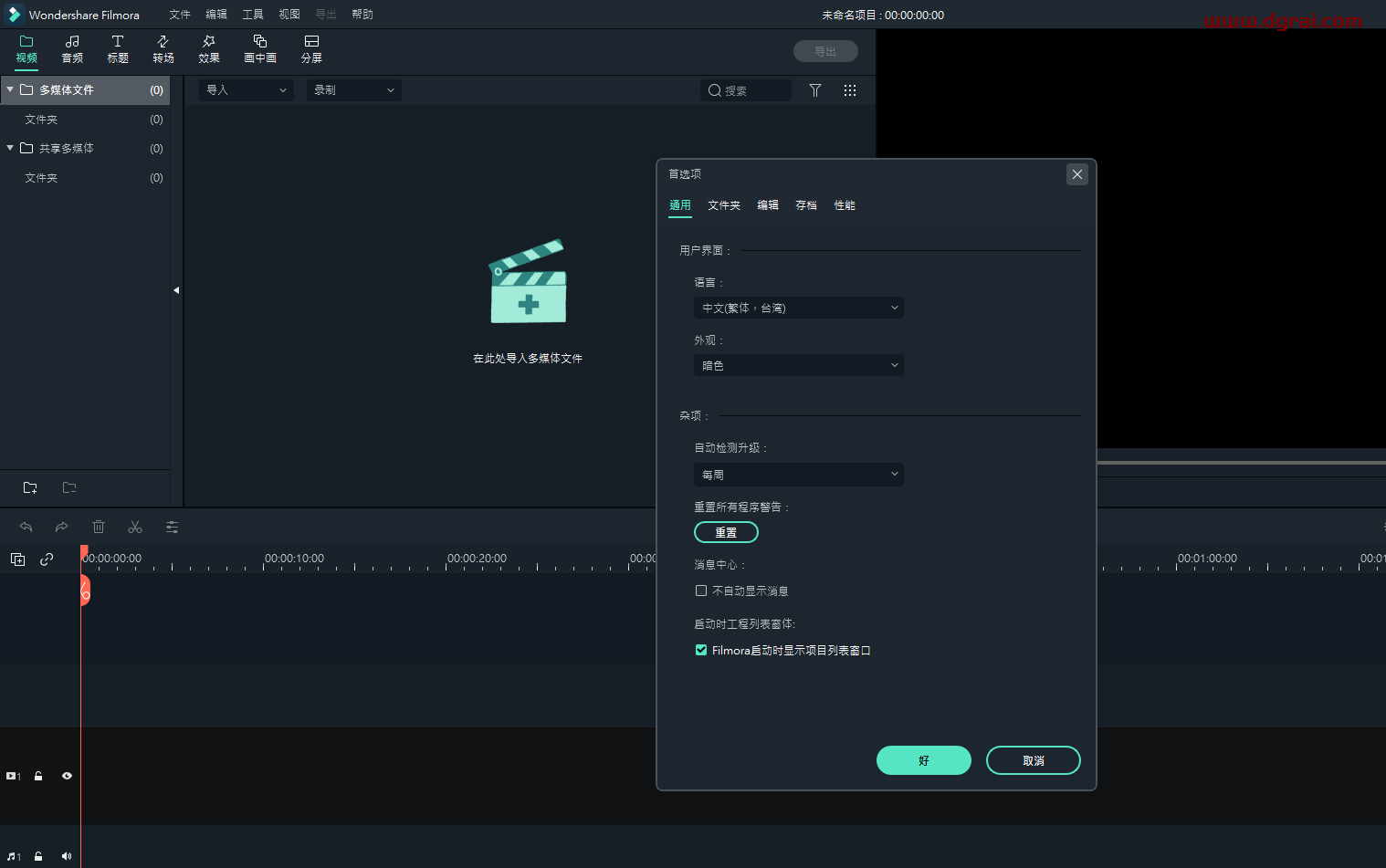Toggle the auto ripple link icon
1386x868 pixels.
[47, 559]
